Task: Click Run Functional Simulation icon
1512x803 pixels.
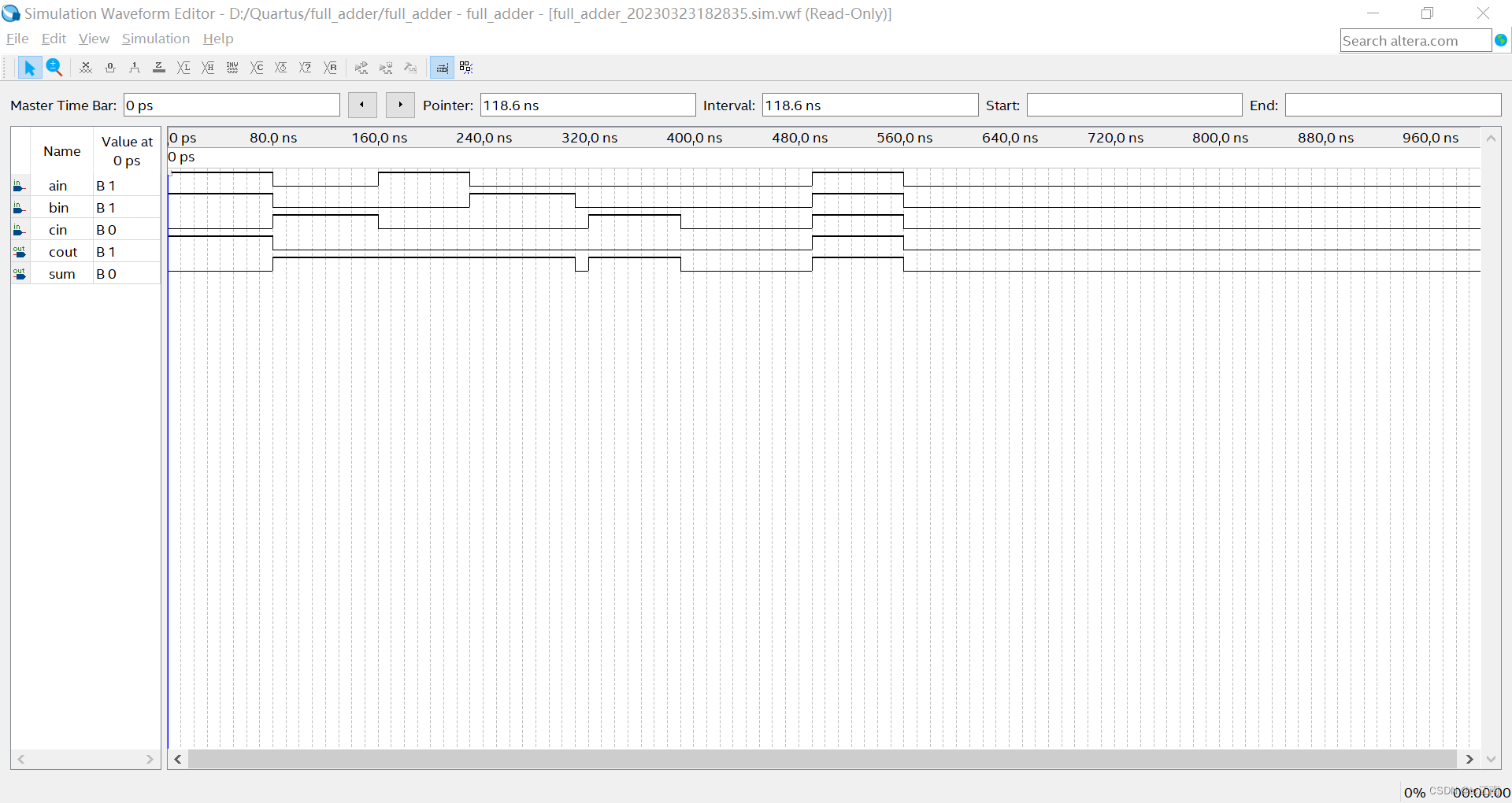Action: pos(361,68)
